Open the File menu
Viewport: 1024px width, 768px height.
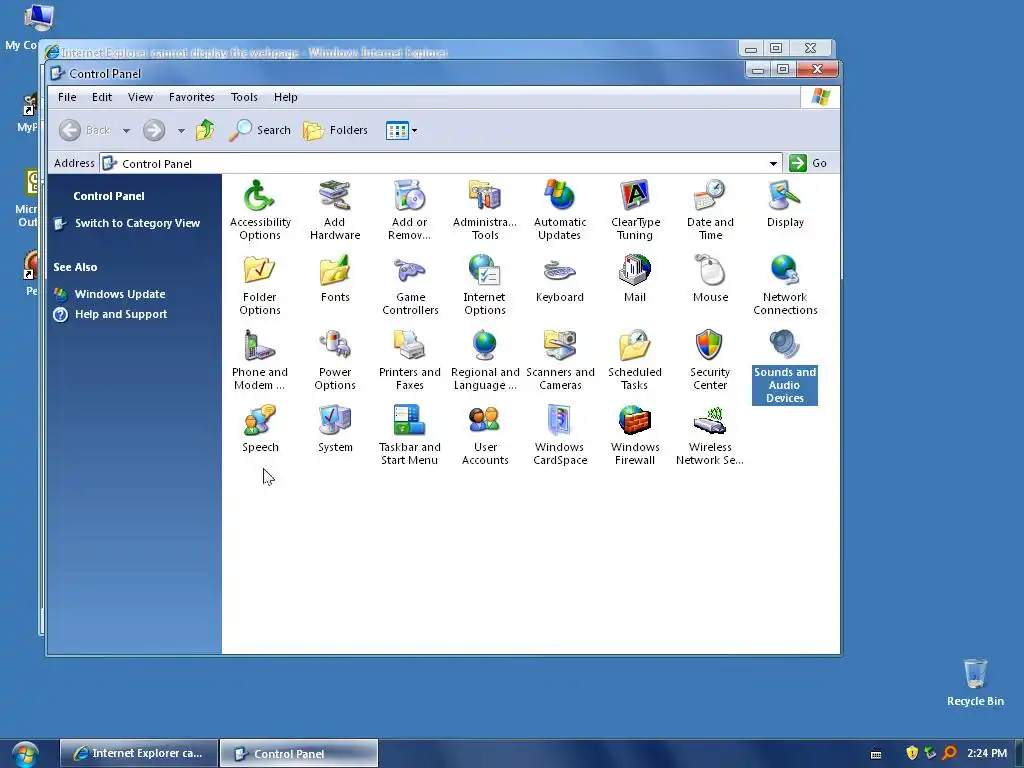(x=67, y=97)
